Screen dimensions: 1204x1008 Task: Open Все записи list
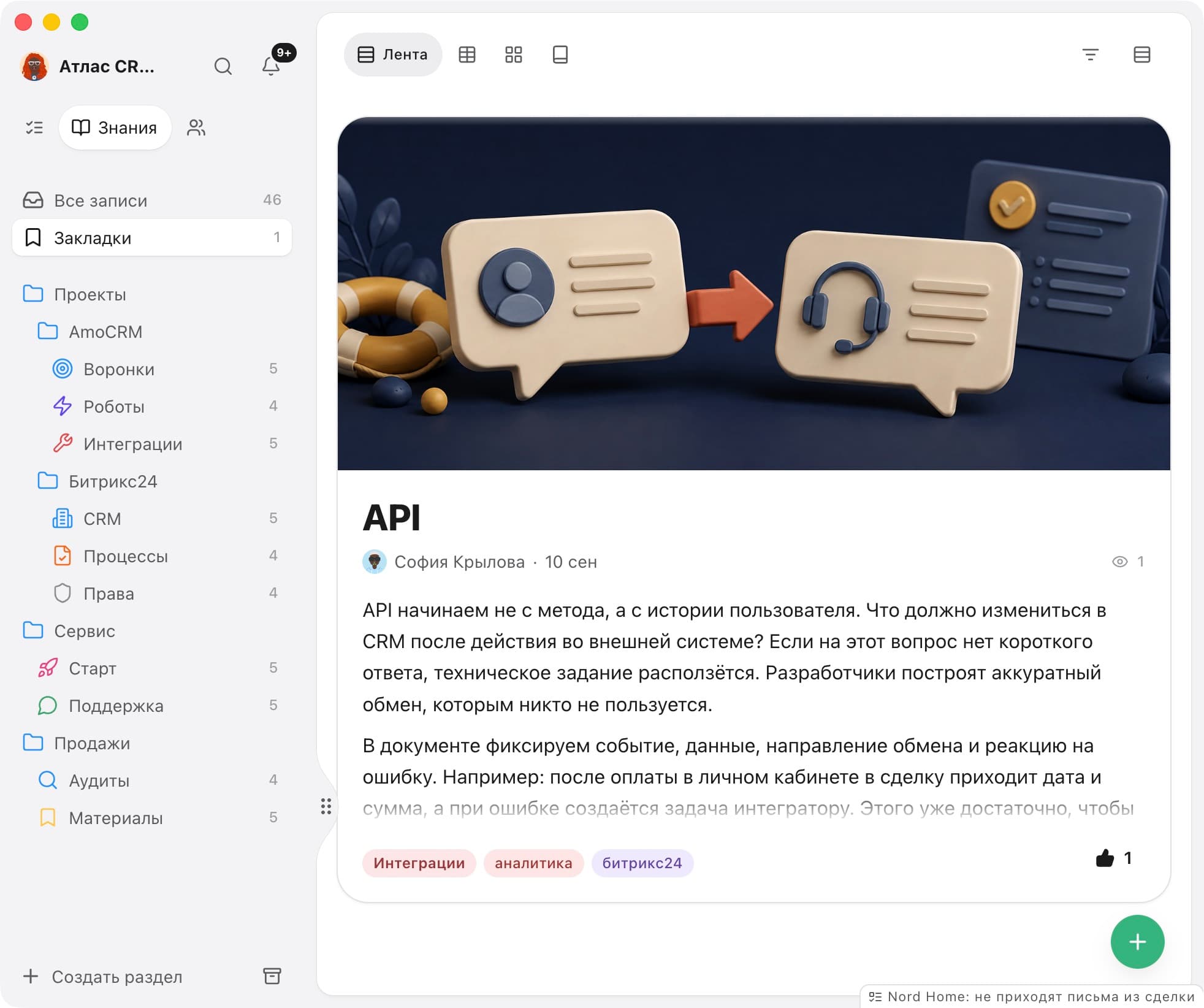pos(152,200)
